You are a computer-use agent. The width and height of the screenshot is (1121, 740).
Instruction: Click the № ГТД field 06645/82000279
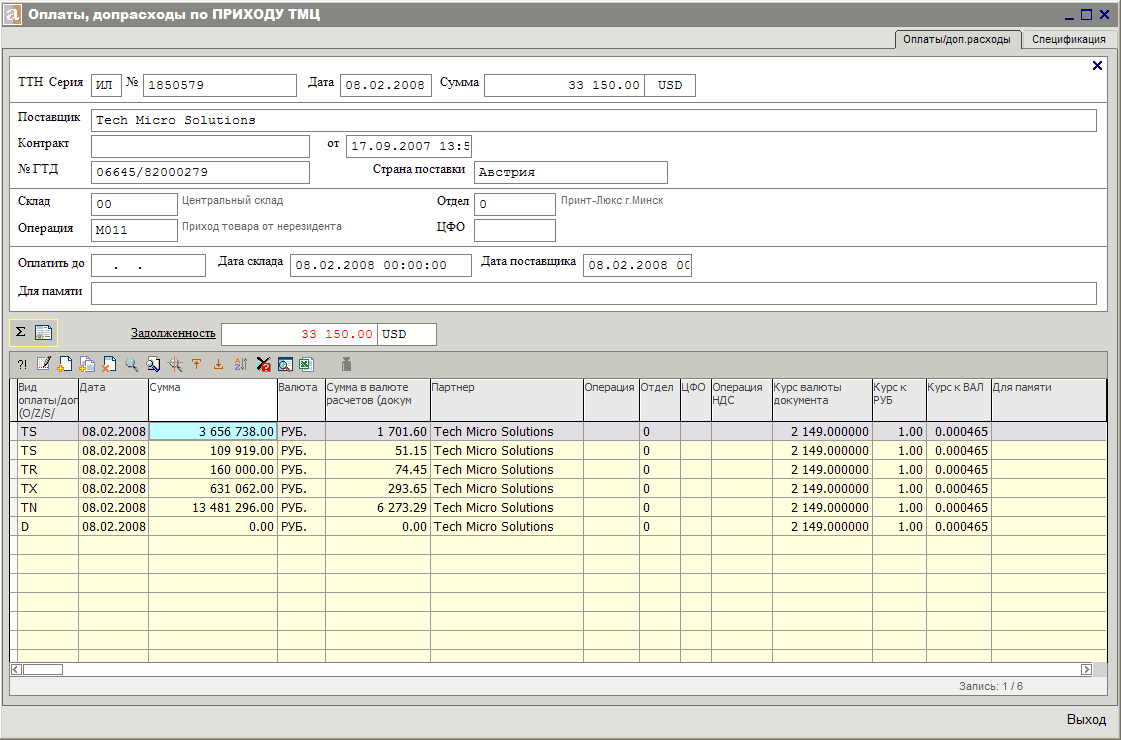200,172
